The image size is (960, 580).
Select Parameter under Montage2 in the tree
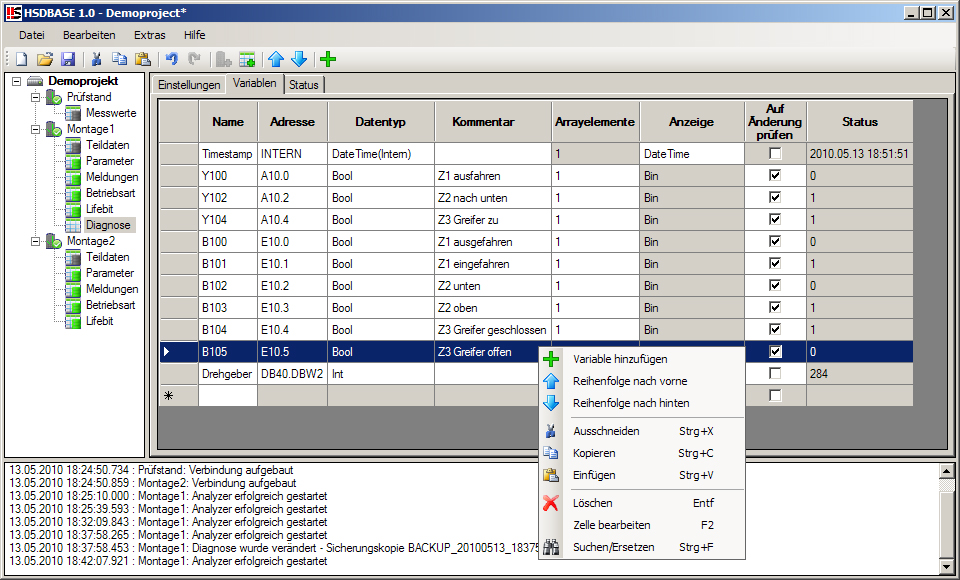109,273
